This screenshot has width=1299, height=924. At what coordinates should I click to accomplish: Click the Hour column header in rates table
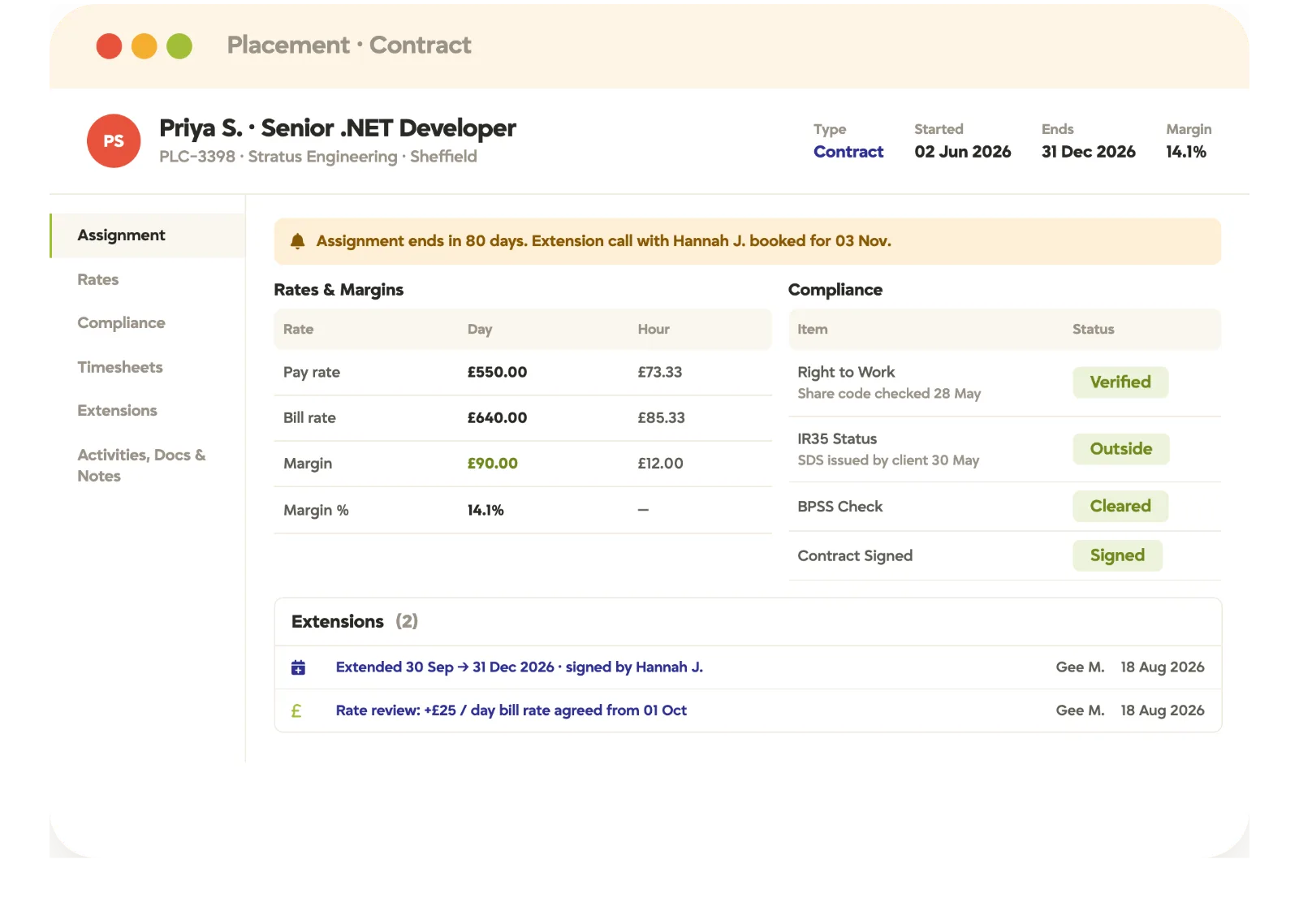click(x=654, y=330)
